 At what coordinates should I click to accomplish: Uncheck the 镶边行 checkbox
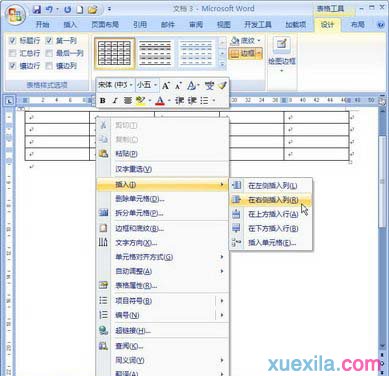(12, 66)
